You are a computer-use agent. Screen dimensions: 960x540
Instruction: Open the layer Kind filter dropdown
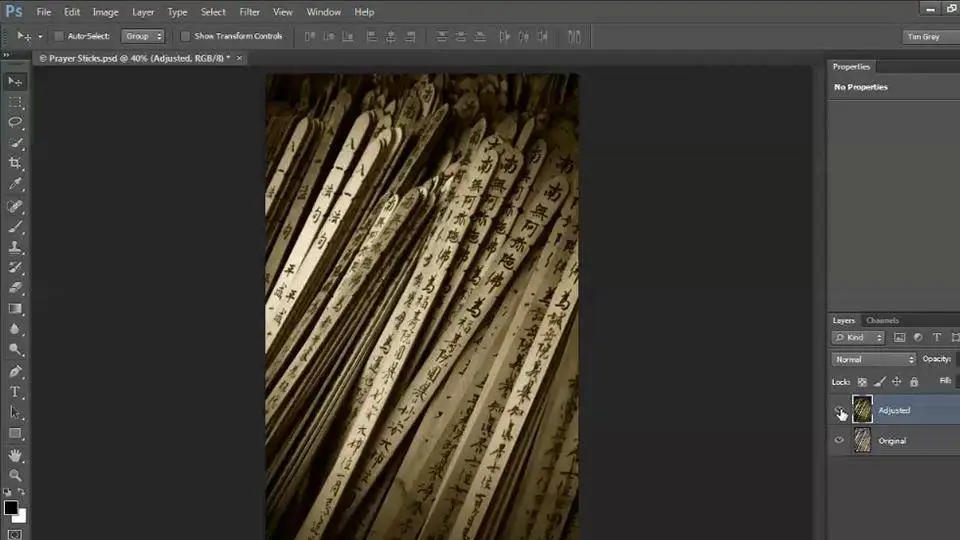point(858,337)
